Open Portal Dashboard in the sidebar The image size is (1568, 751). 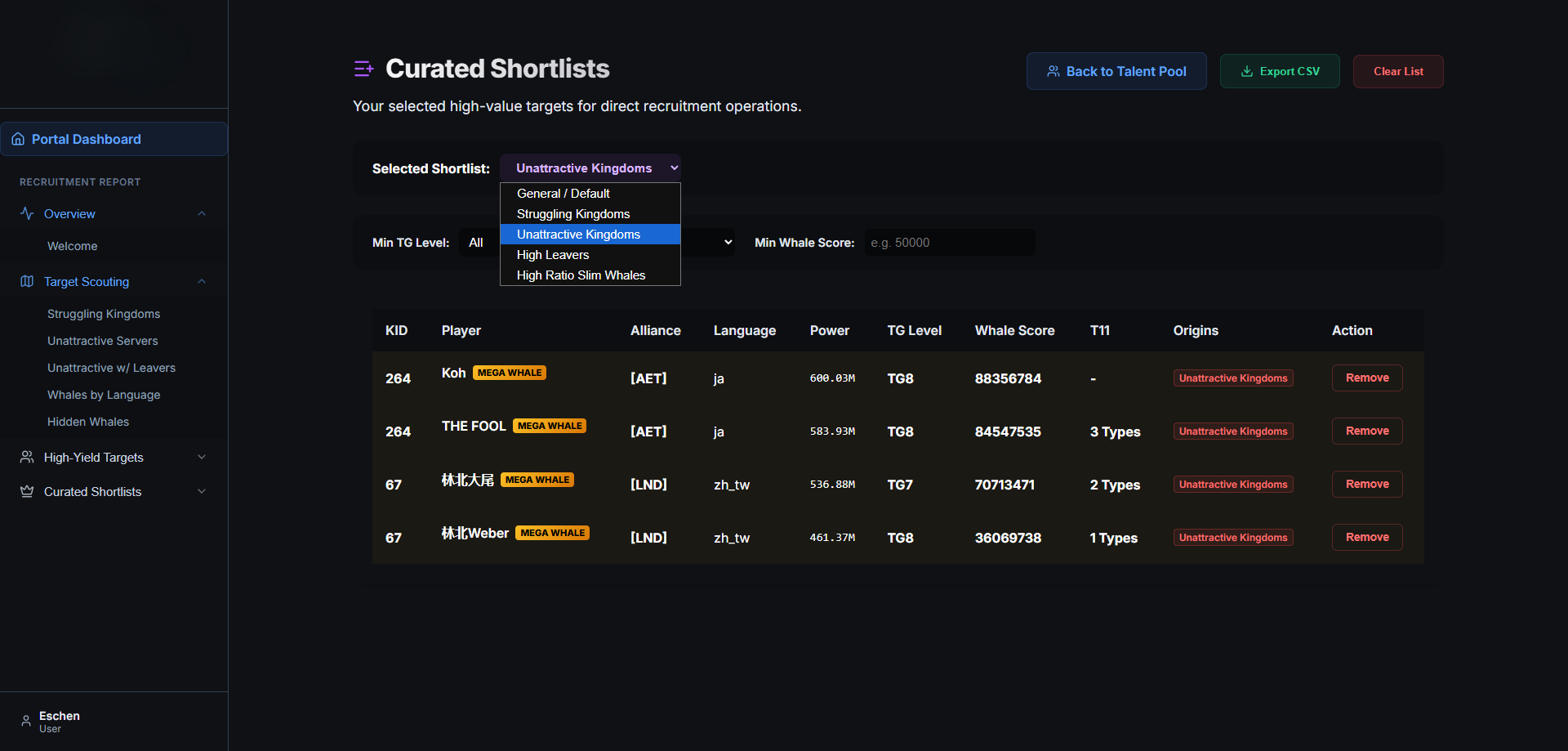[x=114, y=139]
